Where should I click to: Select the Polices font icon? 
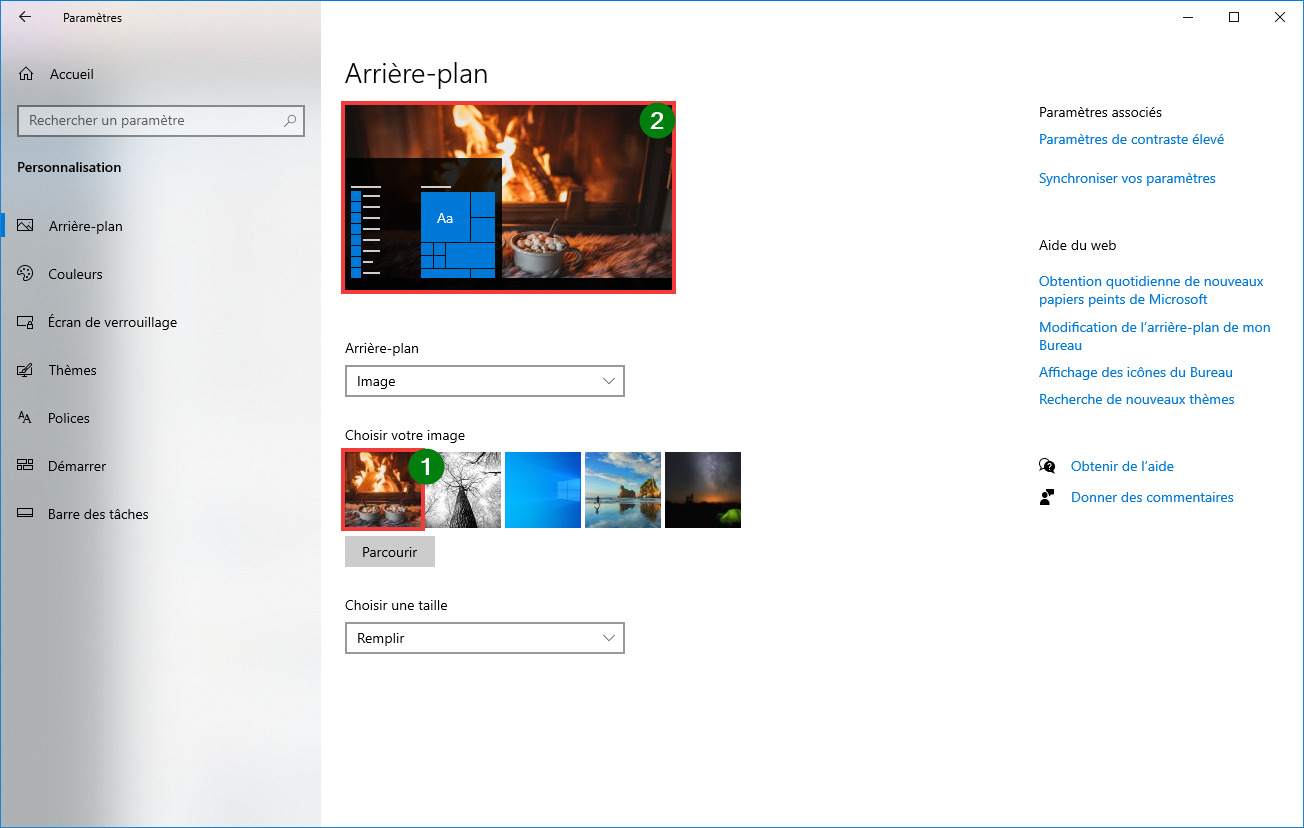[26, 418]
